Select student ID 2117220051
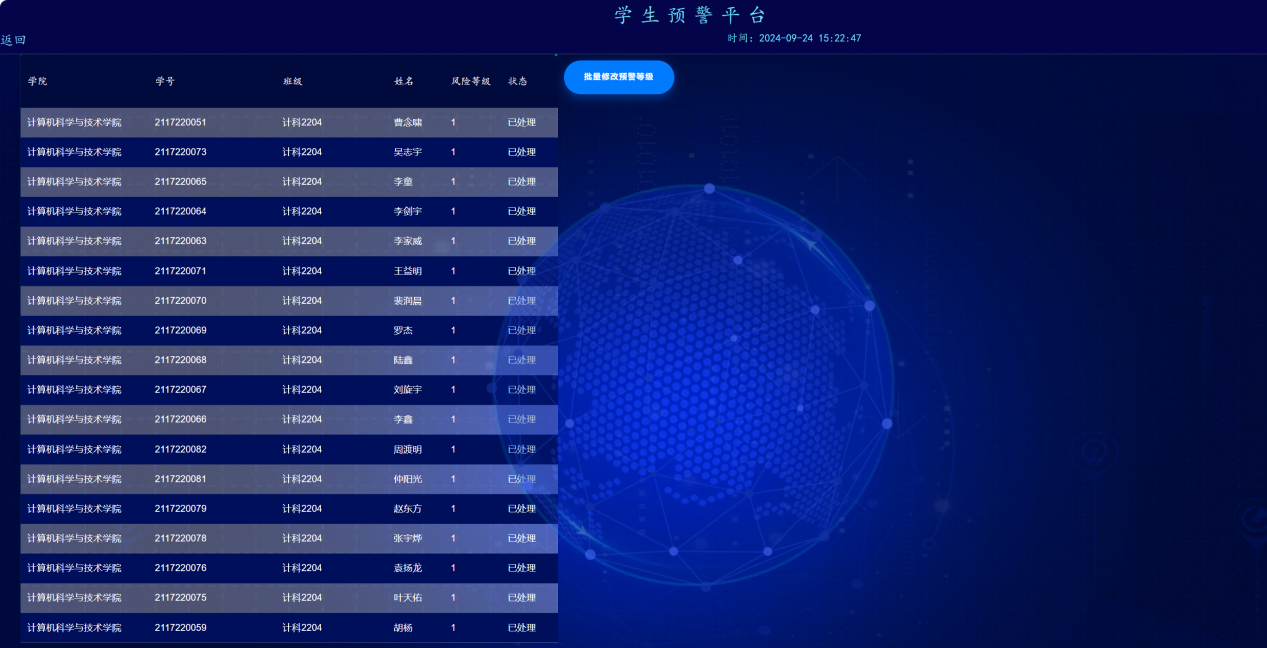The width and height of the screenshot is (1267, 648). coord(180,123)
